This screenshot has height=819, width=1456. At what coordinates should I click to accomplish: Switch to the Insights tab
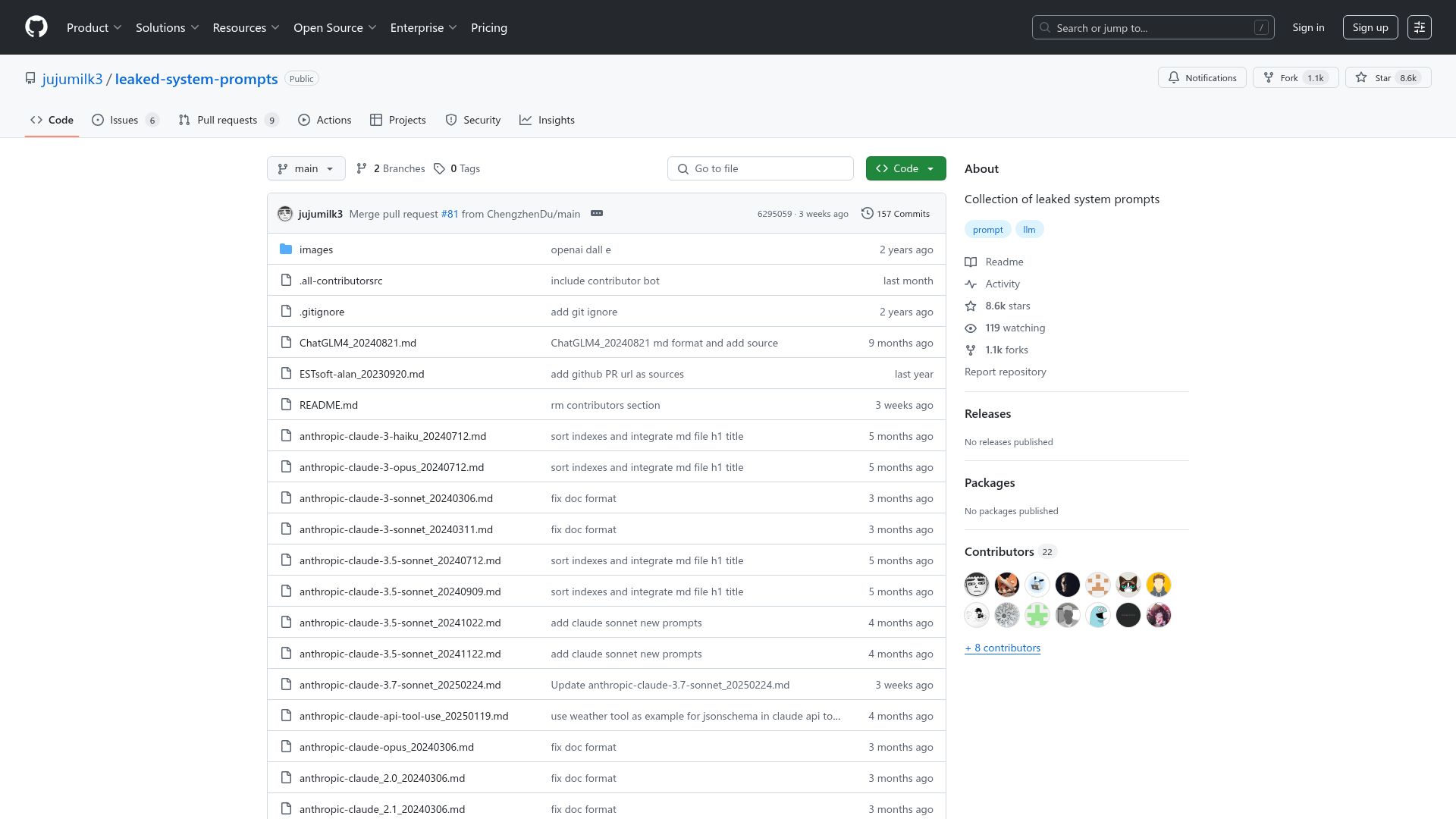(x=547, y=121)
